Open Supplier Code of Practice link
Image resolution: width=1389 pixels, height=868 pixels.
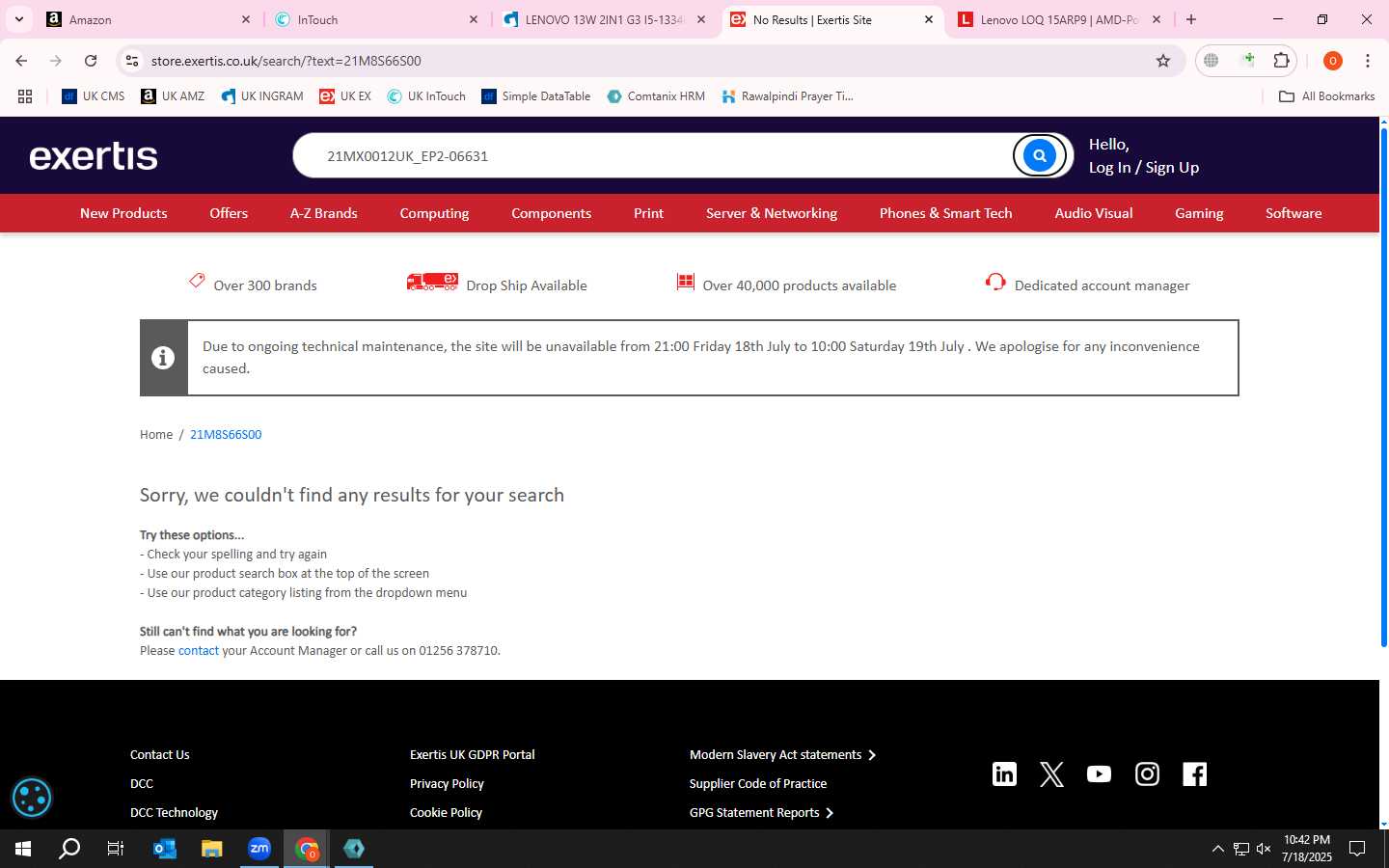click(x=757, y=784)
